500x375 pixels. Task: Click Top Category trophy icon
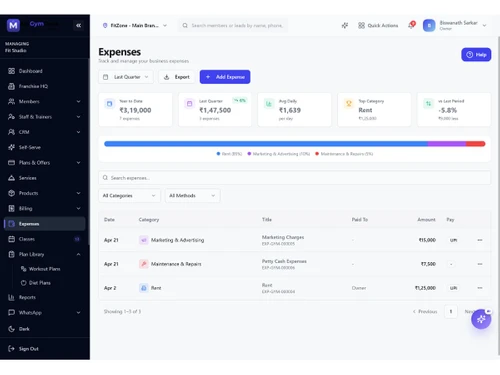point(349,104)
